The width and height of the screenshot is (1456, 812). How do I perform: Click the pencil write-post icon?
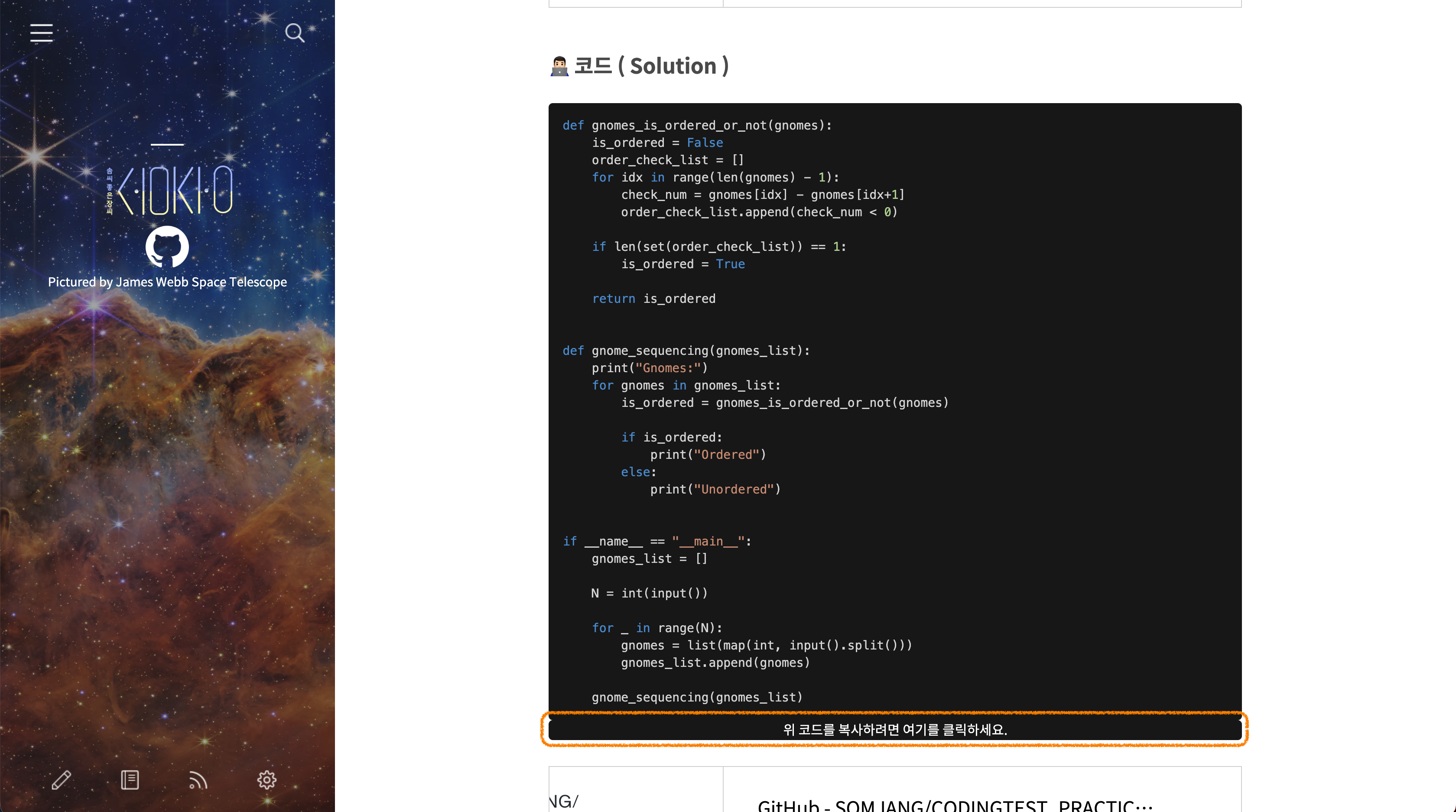(61, 780)
